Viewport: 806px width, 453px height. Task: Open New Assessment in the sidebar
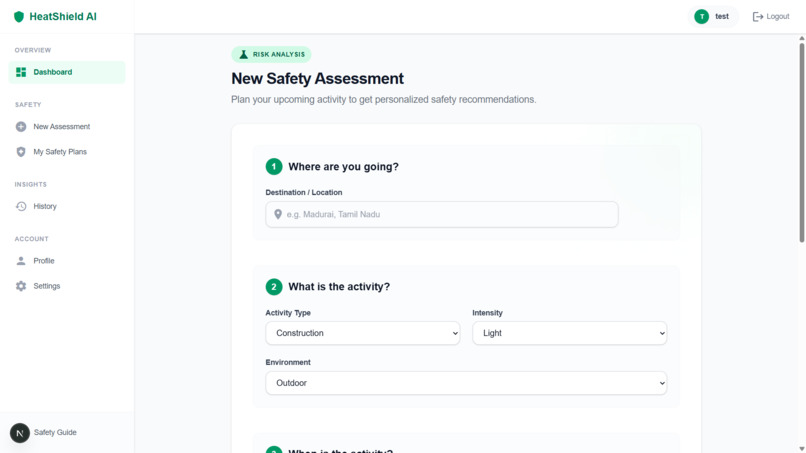(67, 126)
